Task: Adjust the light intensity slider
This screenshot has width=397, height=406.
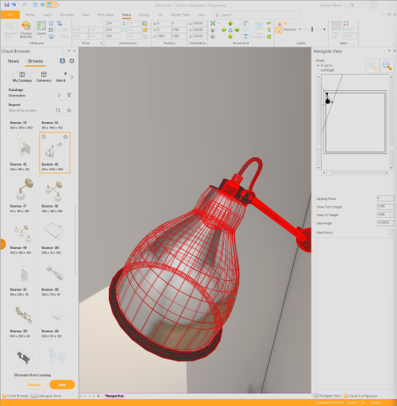Action: tap(312, 29)
